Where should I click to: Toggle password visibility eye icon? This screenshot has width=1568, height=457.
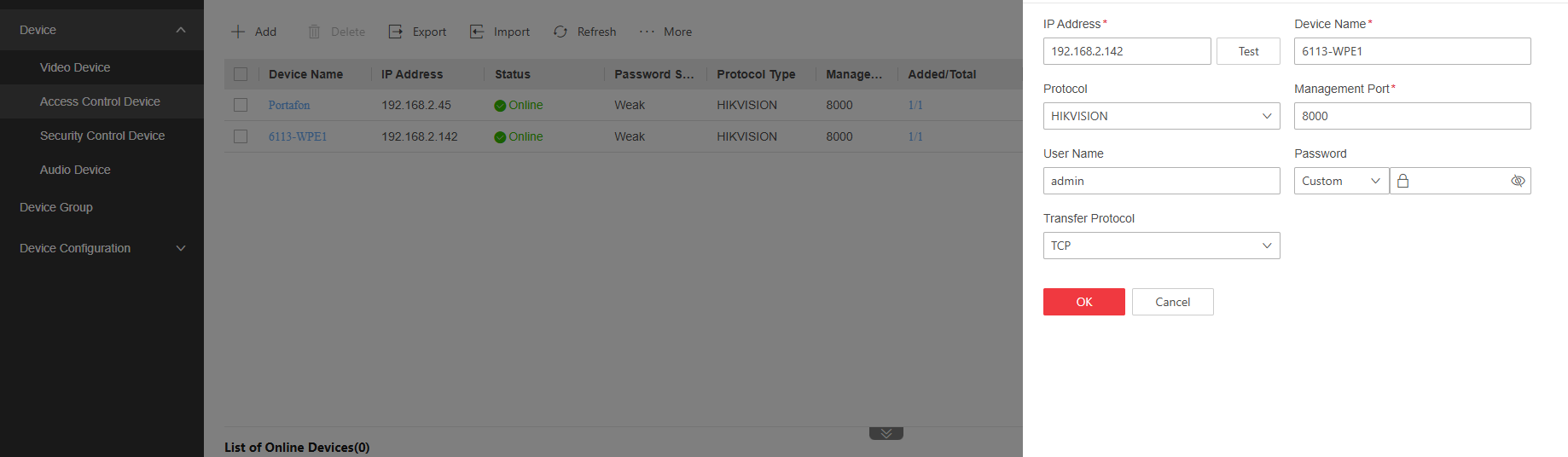tap(1518, 181)
